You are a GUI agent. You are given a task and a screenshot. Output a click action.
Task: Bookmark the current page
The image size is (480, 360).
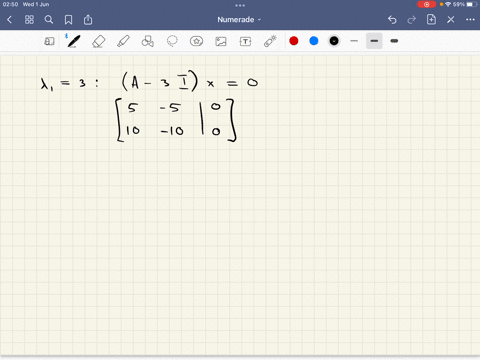tap(68, 20)
